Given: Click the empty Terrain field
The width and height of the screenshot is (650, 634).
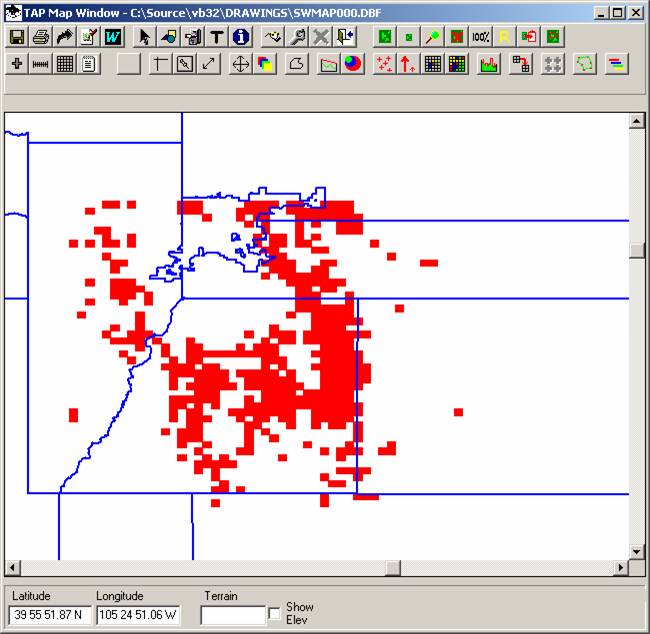Looking at the screenshot, I should (x=233, y=615).
